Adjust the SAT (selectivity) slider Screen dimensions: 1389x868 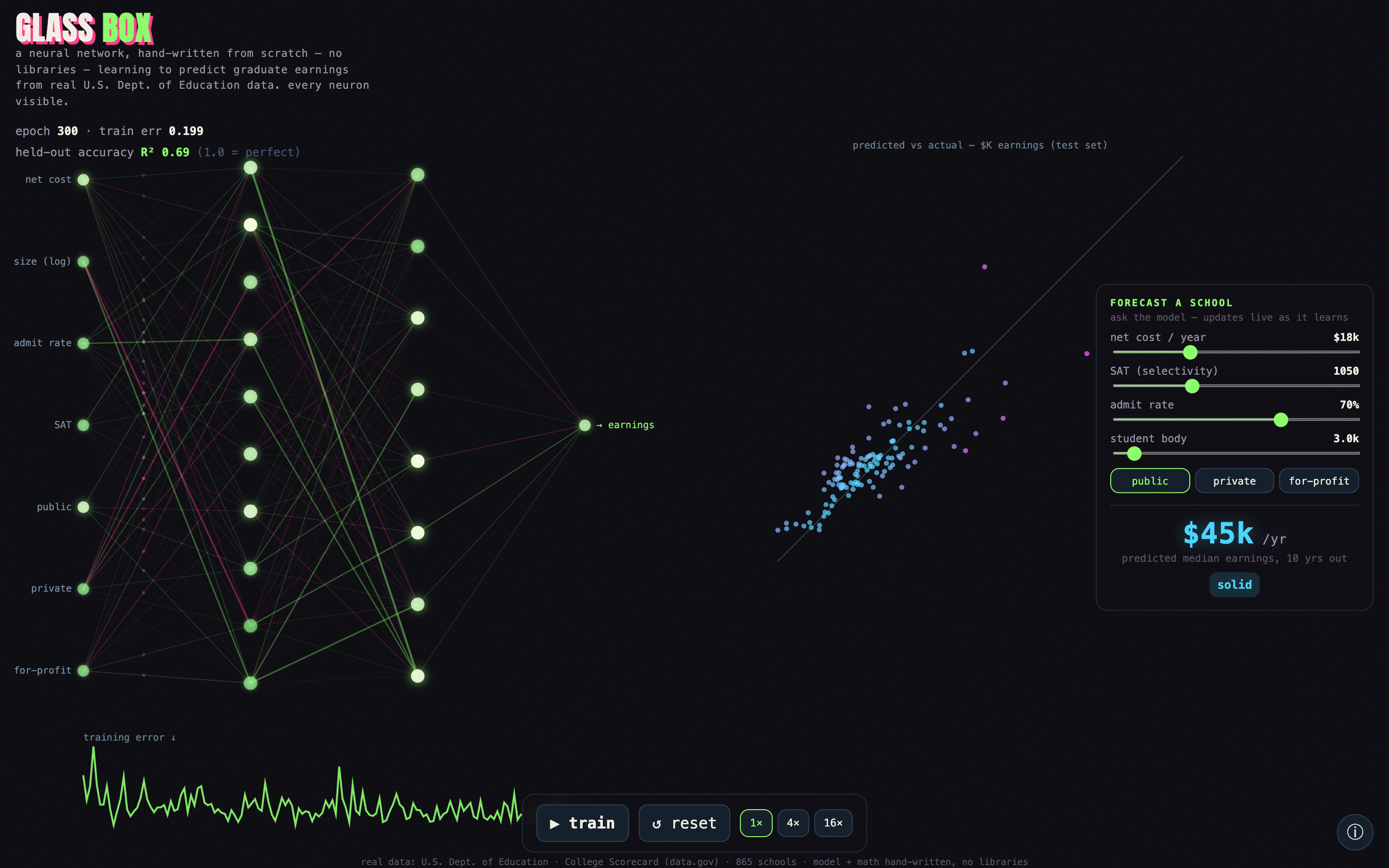point(1236,386)
